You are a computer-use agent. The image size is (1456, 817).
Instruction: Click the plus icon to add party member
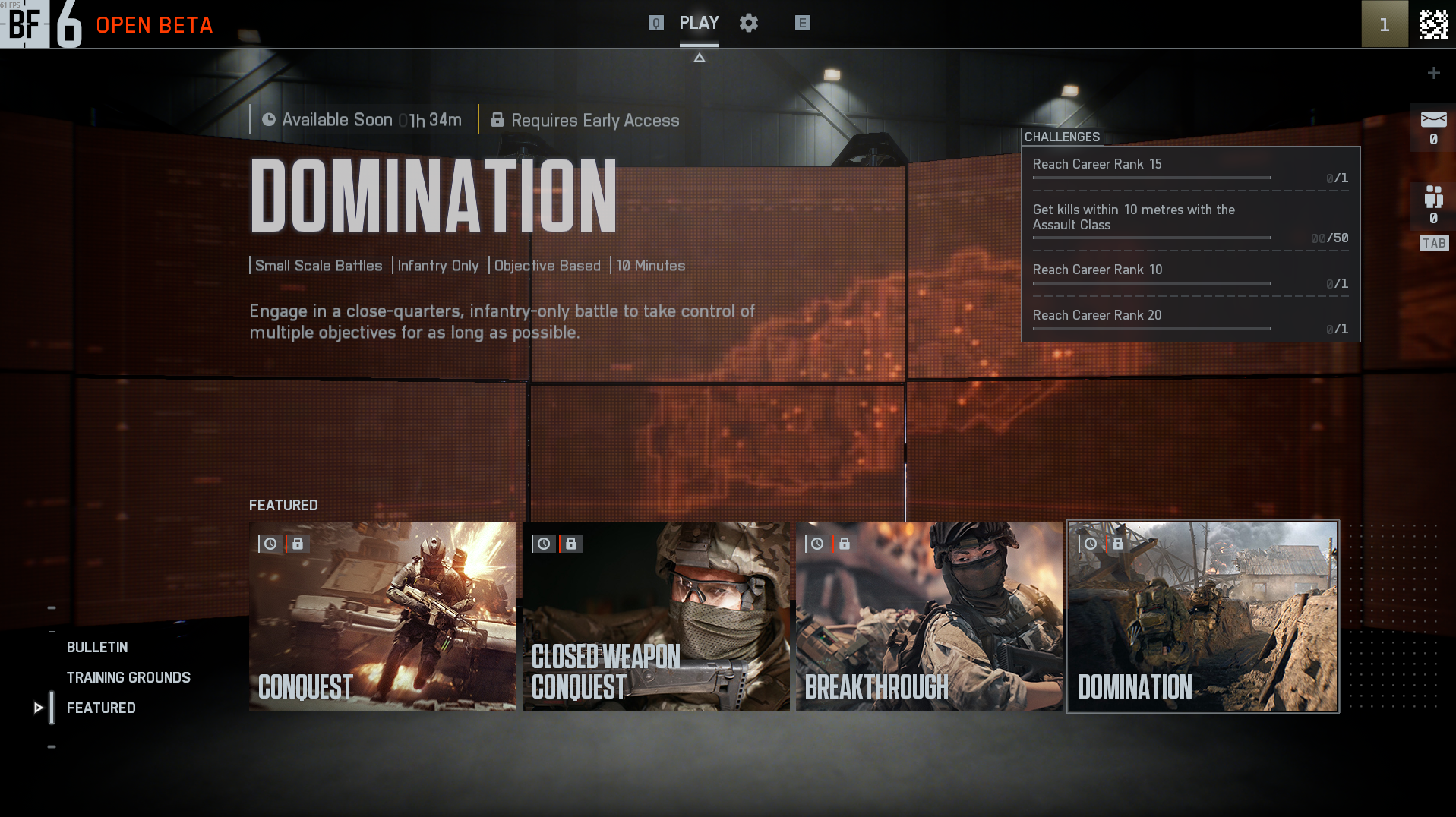1433,73
